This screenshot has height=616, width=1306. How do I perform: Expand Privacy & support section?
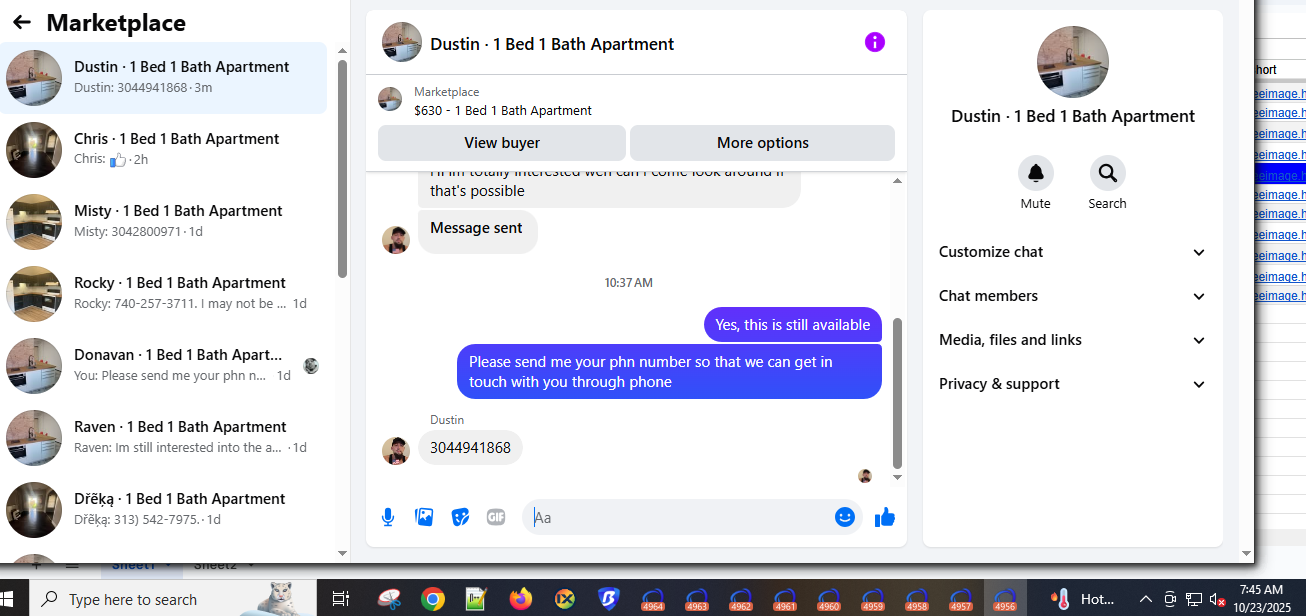click(x=1073, y=384)
